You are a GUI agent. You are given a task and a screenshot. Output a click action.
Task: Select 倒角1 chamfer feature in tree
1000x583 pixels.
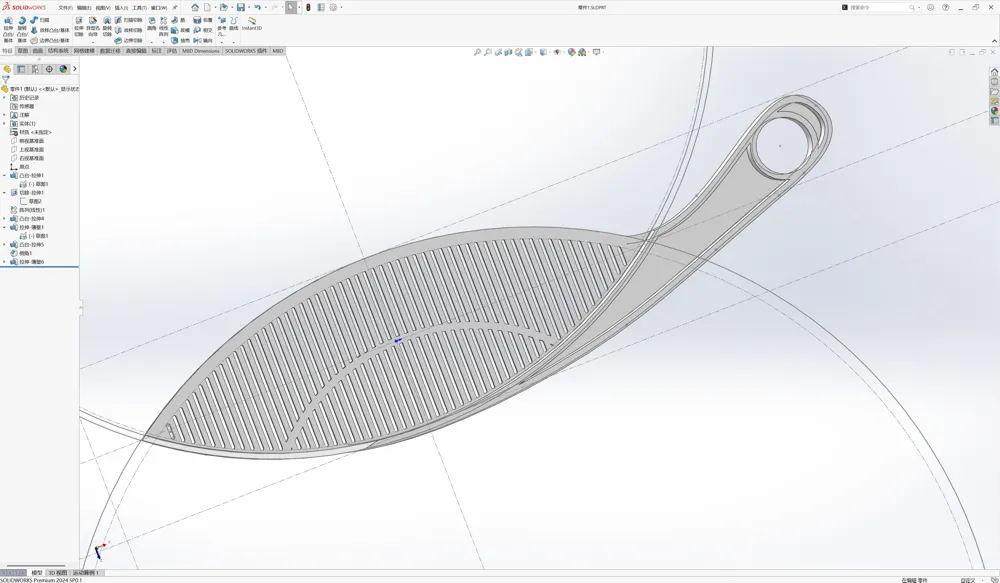point(21,253)
